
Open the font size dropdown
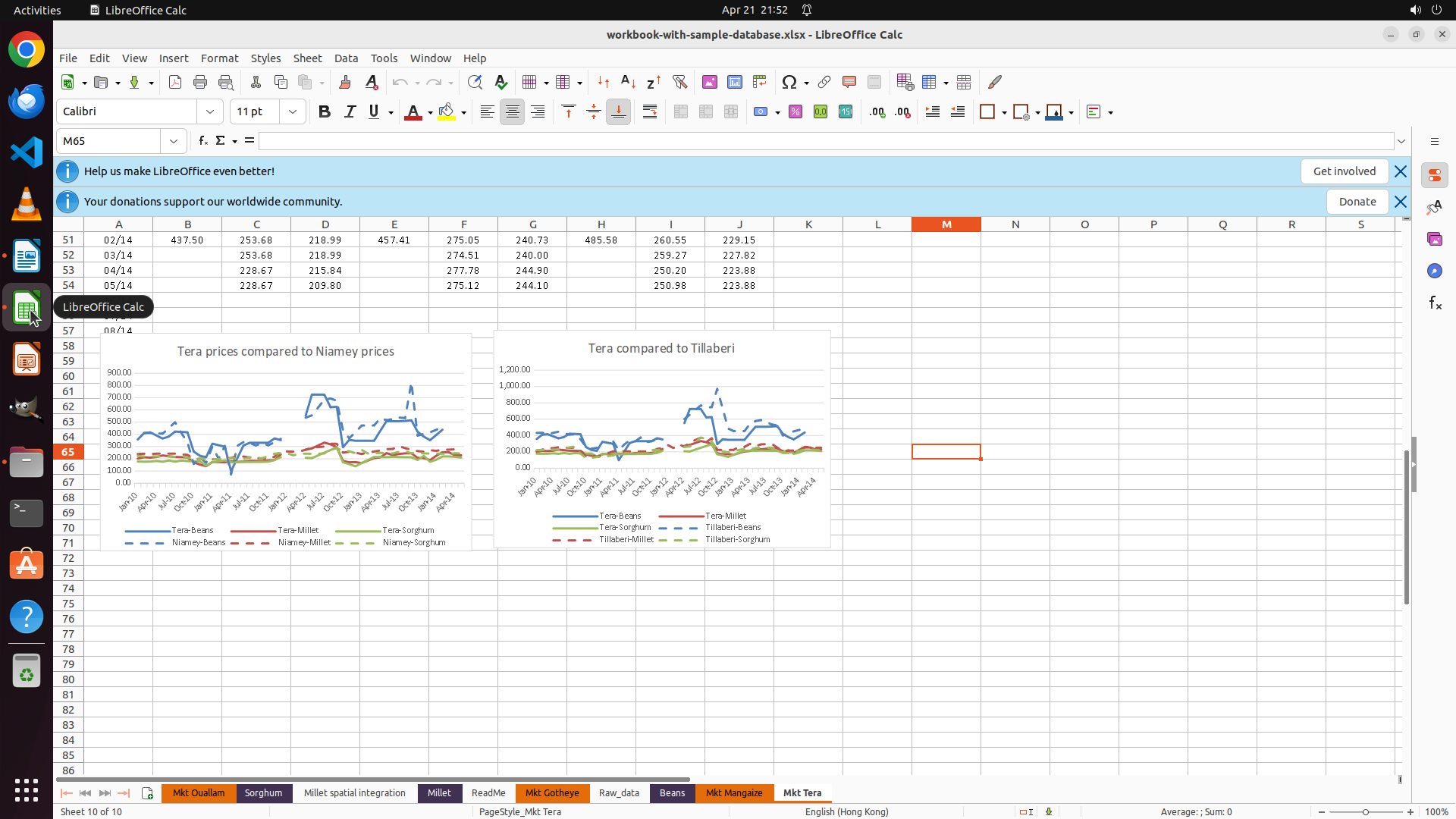coord(292,112)
